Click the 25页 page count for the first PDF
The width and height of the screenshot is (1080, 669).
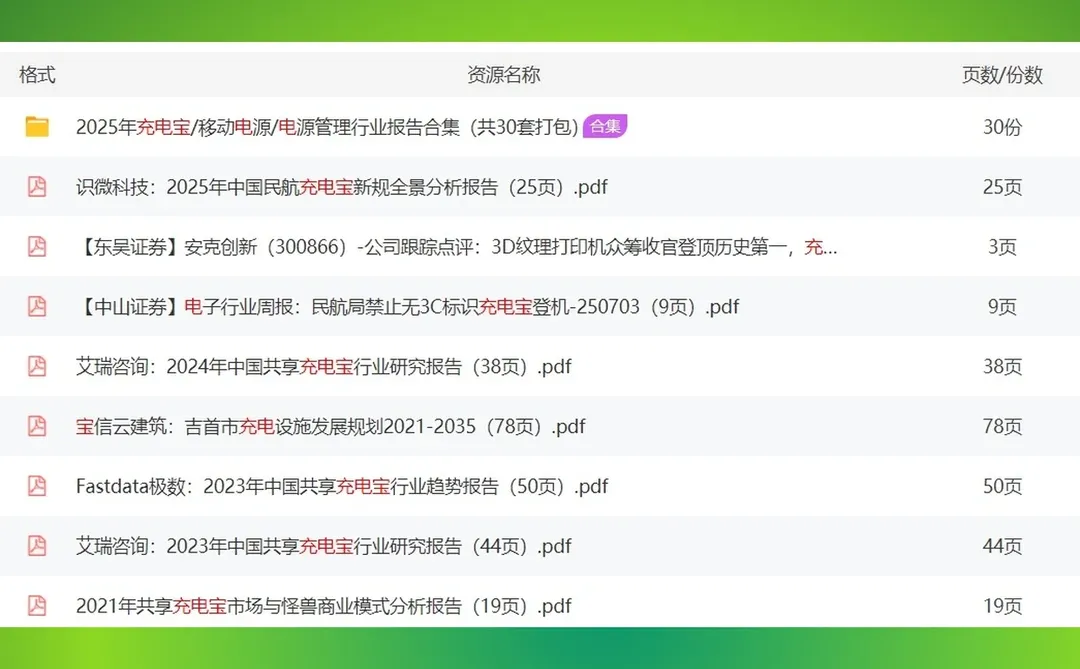coord(1003,187)
